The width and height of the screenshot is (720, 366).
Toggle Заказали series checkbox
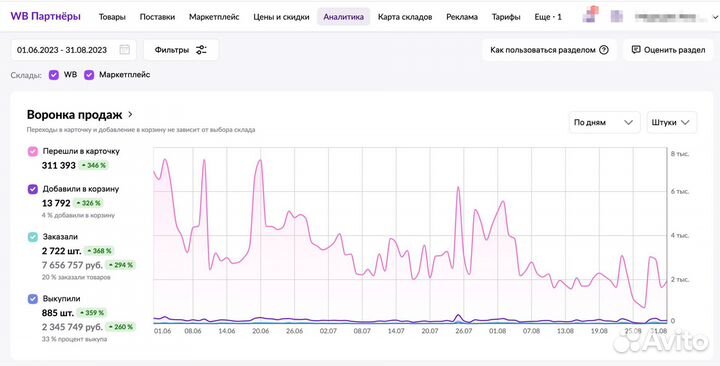33,237
